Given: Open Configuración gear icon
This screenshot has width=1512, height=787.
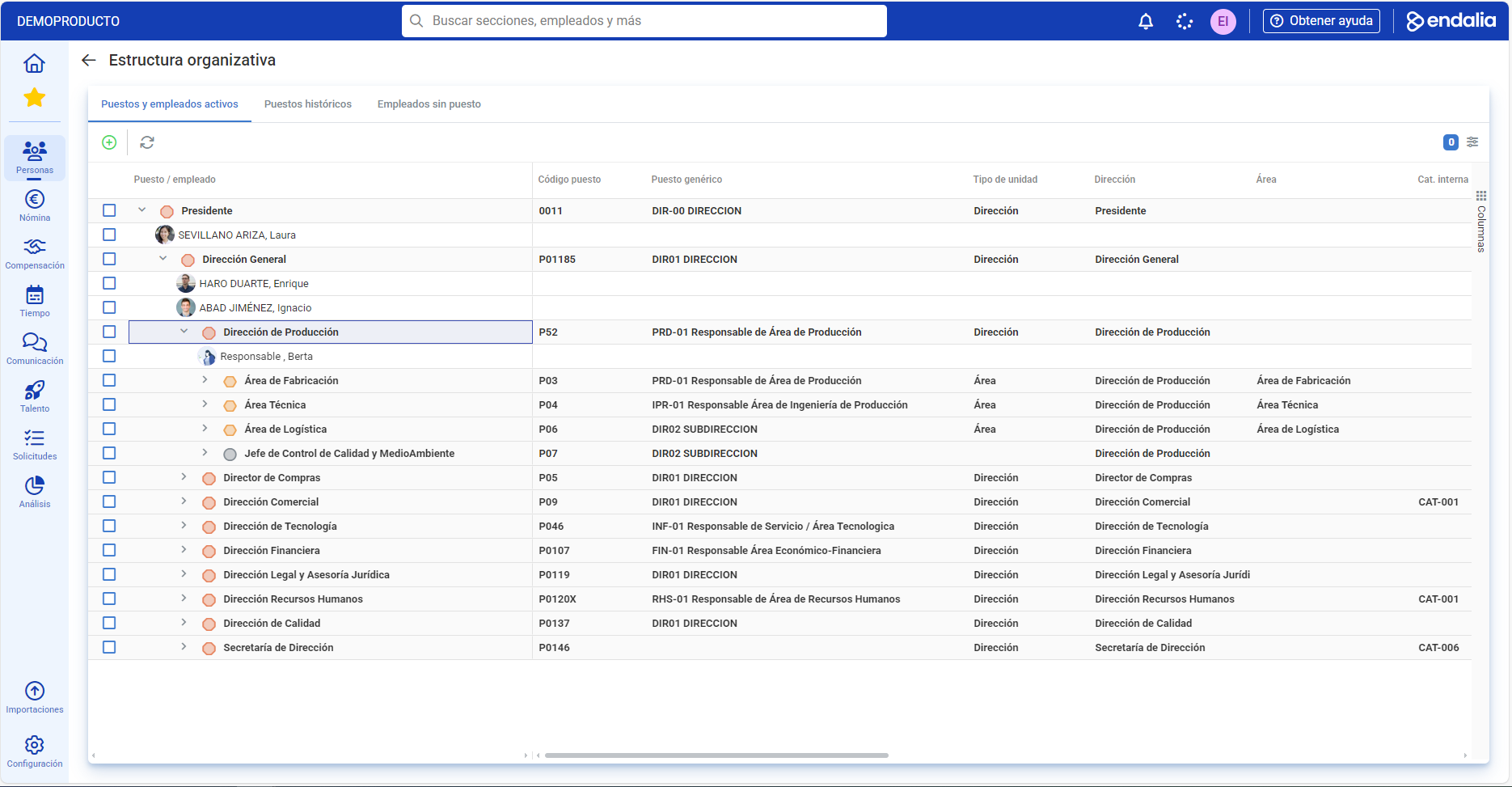Looking at the screenshot, I should (x=35, y=751).
